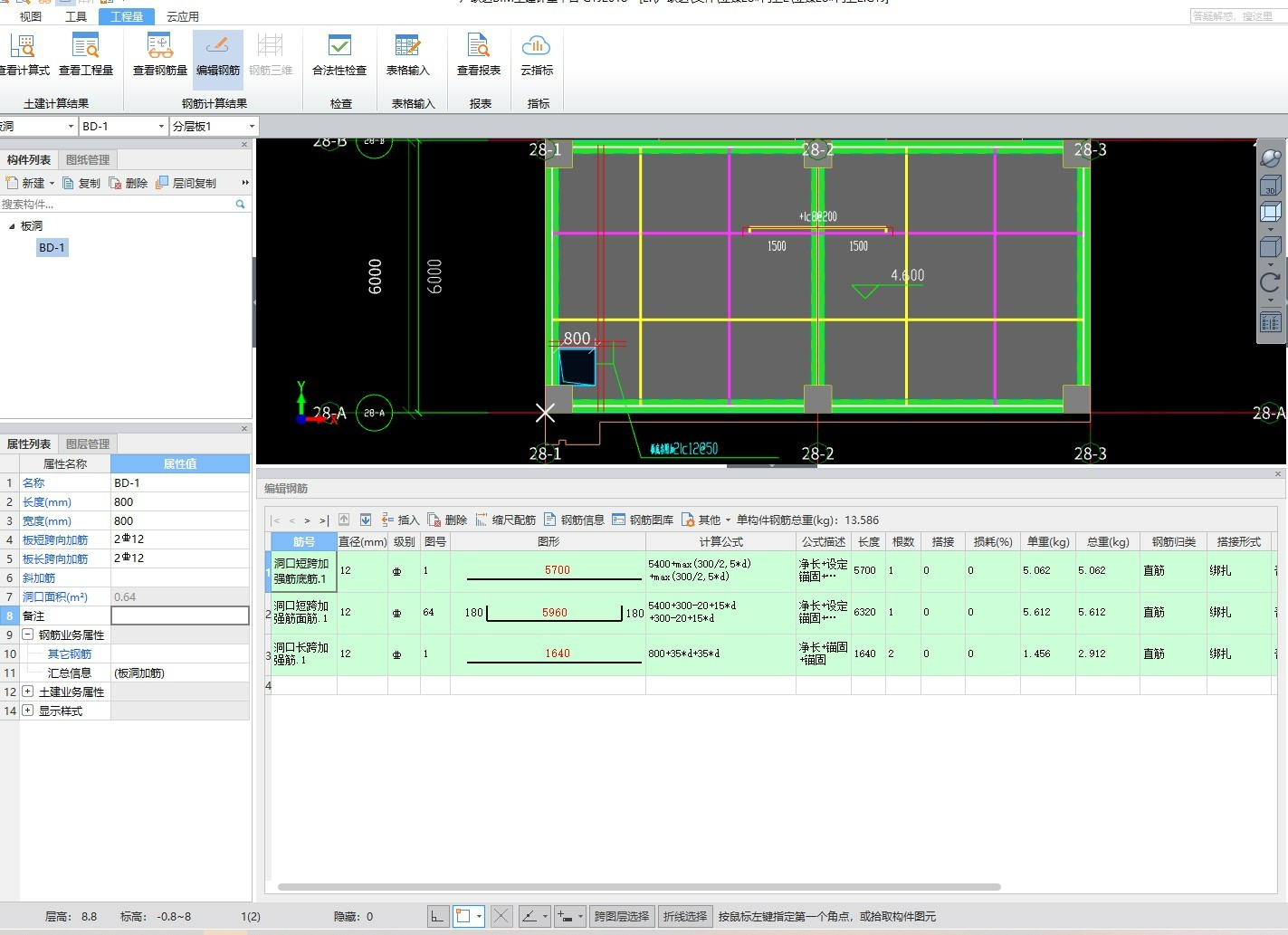1288x935 pixels.
Task: Click 插入 insert rebar row button
Action: click(x=400, y=520)
